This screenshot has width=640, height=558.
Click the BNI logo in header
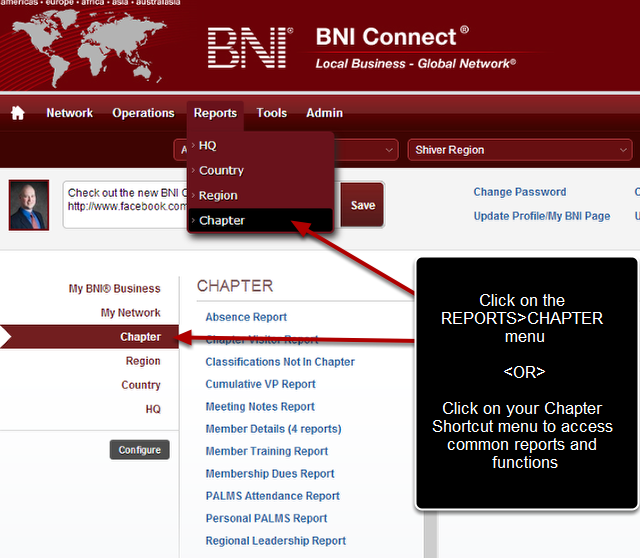click(250, 48)
